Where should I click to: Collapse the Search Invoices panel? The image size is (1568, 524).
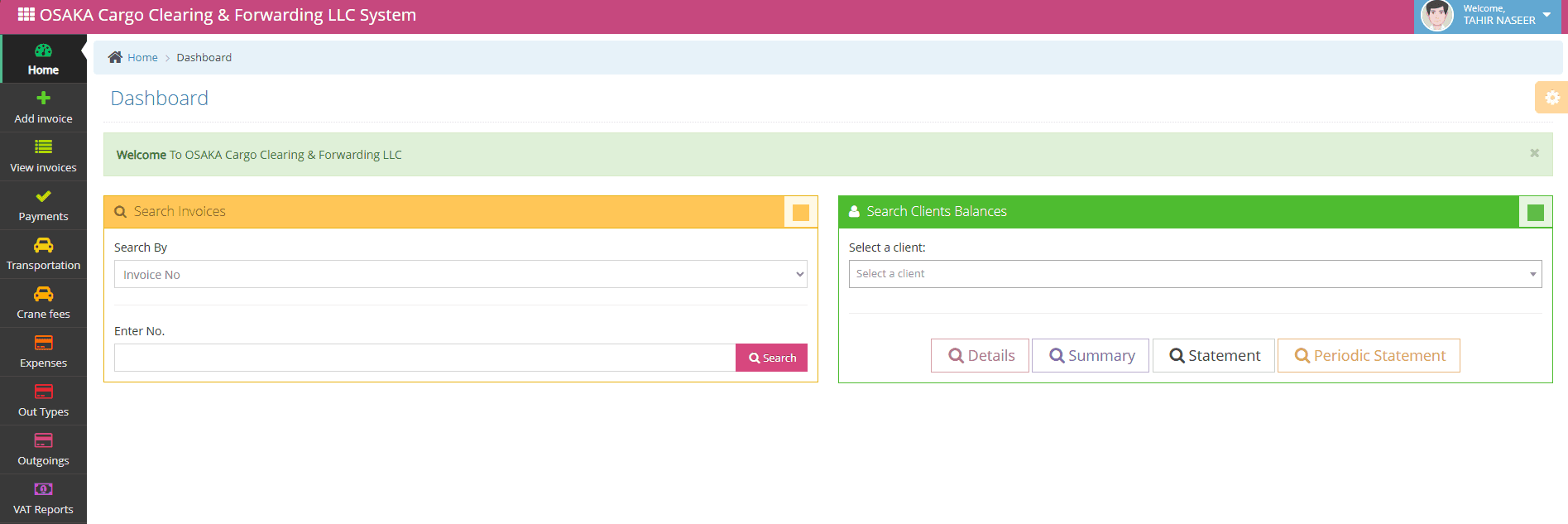click(x=801, y=212)
